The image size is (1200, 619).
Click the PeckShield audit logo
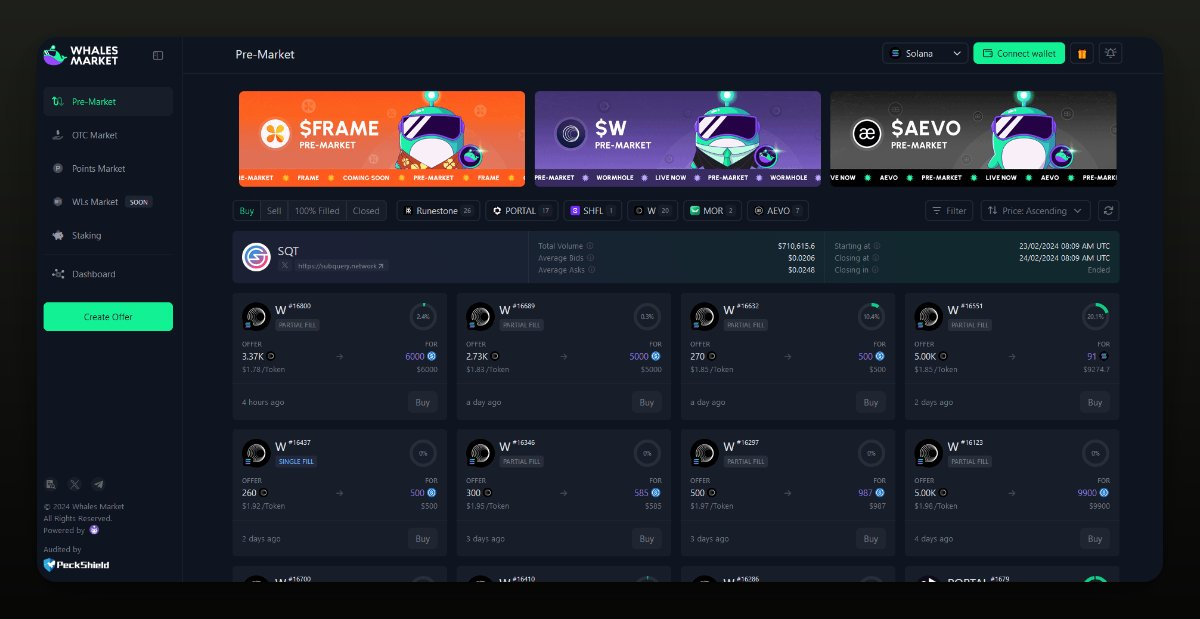[76, 565]
